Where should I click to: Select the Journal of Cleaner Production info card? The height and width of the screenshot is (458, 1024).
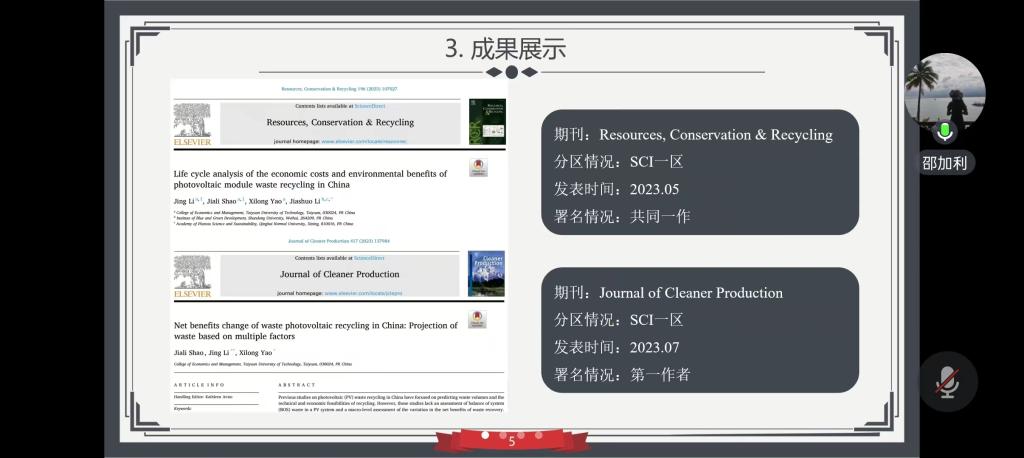tap(700, 332)
